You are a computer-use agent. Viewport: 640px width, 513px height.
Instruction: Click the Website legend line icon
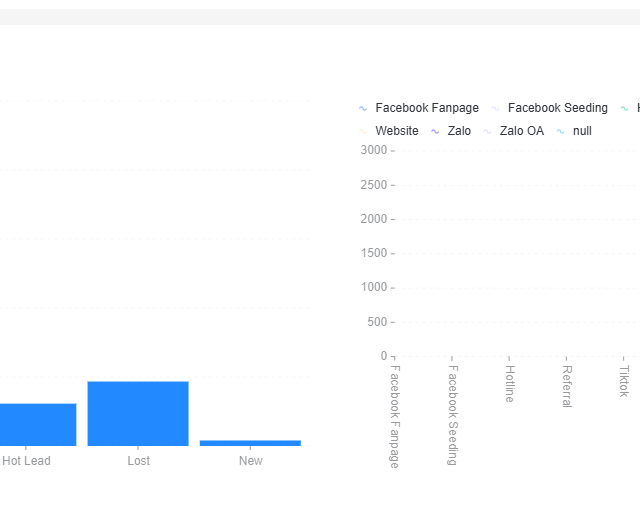click(363, 131)
